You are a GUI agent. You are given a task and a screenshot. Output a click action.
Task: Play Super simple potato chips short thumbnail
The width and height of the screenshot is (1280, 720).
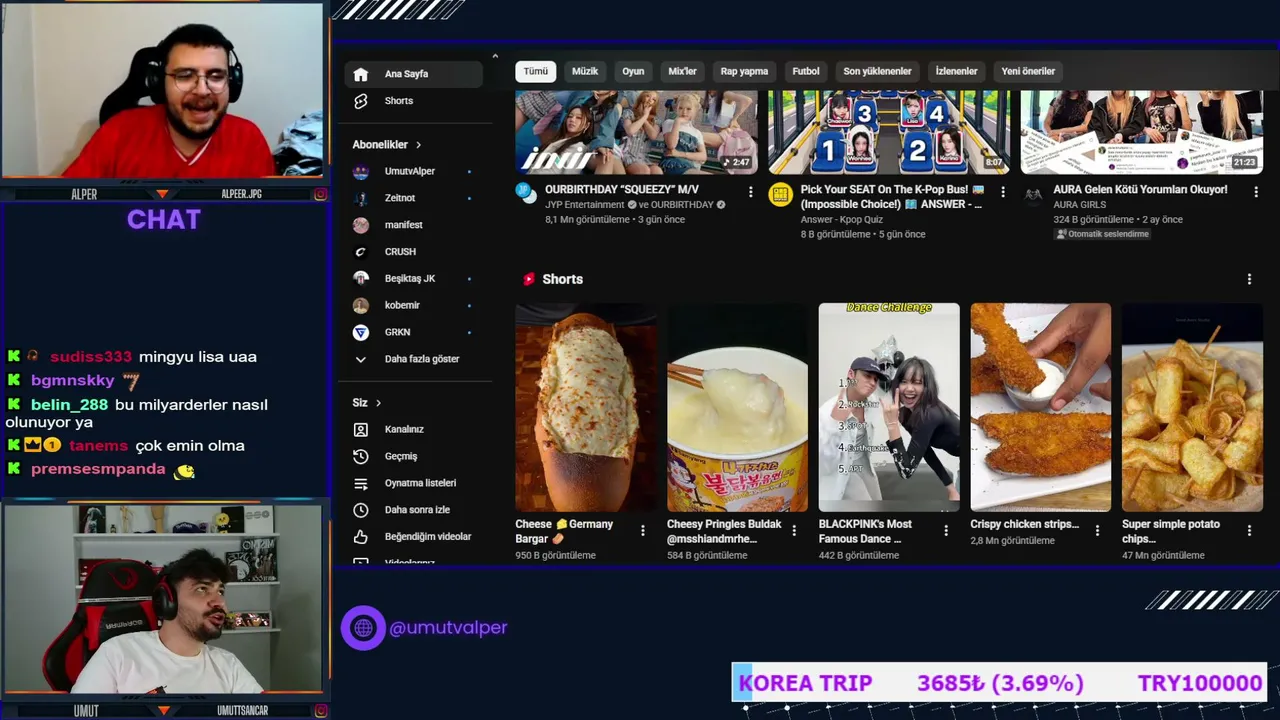click(1192, 407)
